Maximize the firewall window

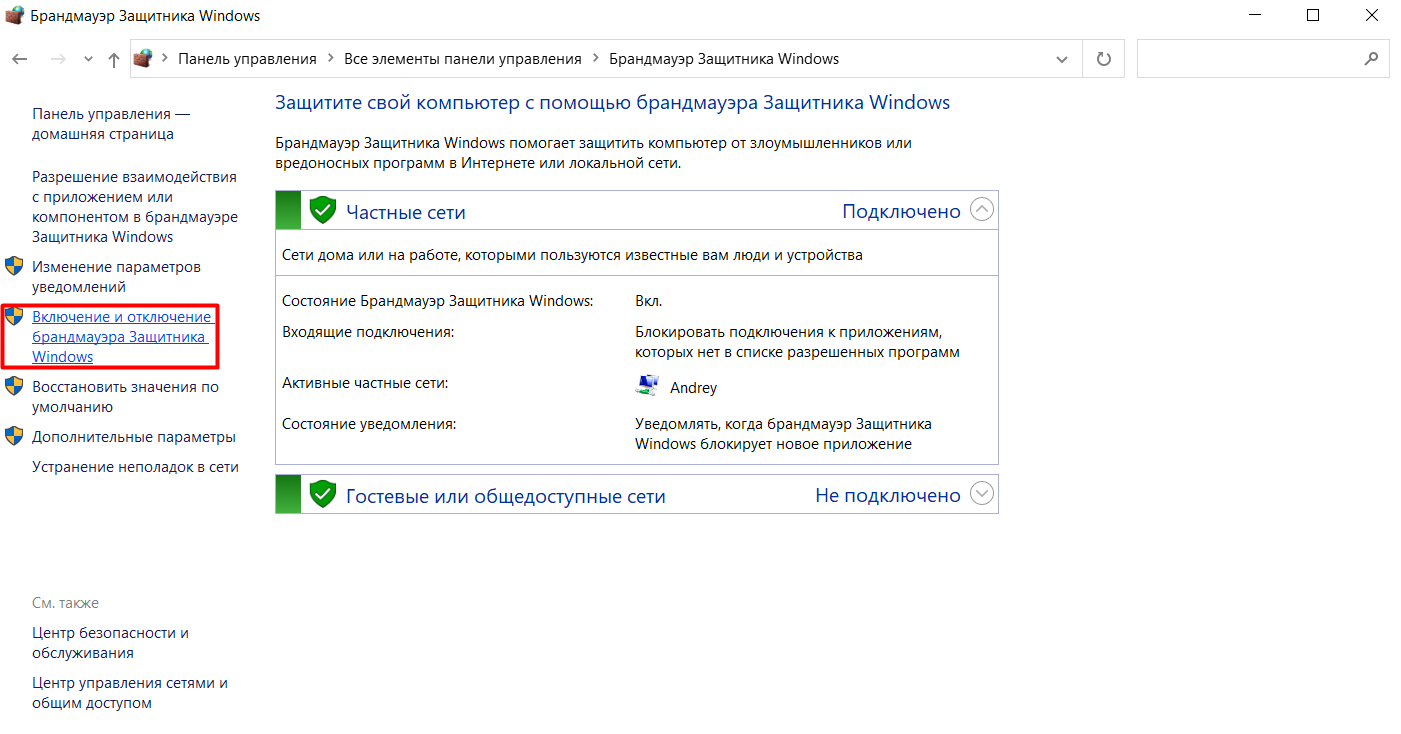pyautogui.click(x=1313, y=15)
